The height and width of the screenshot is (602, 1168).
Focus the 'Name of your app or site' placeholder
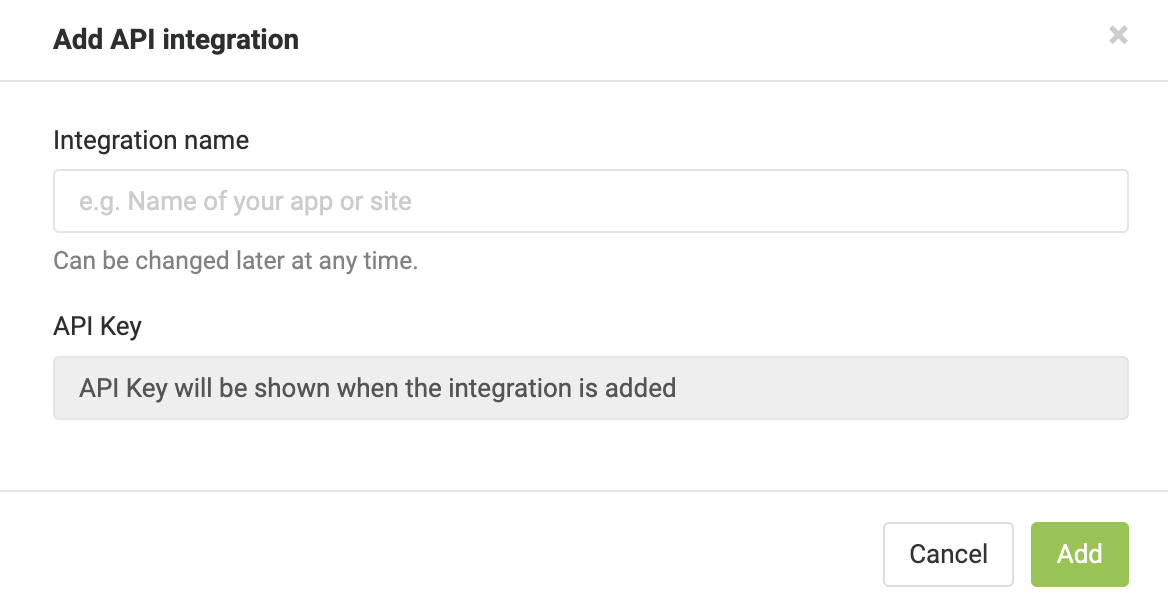coord(245,201)
